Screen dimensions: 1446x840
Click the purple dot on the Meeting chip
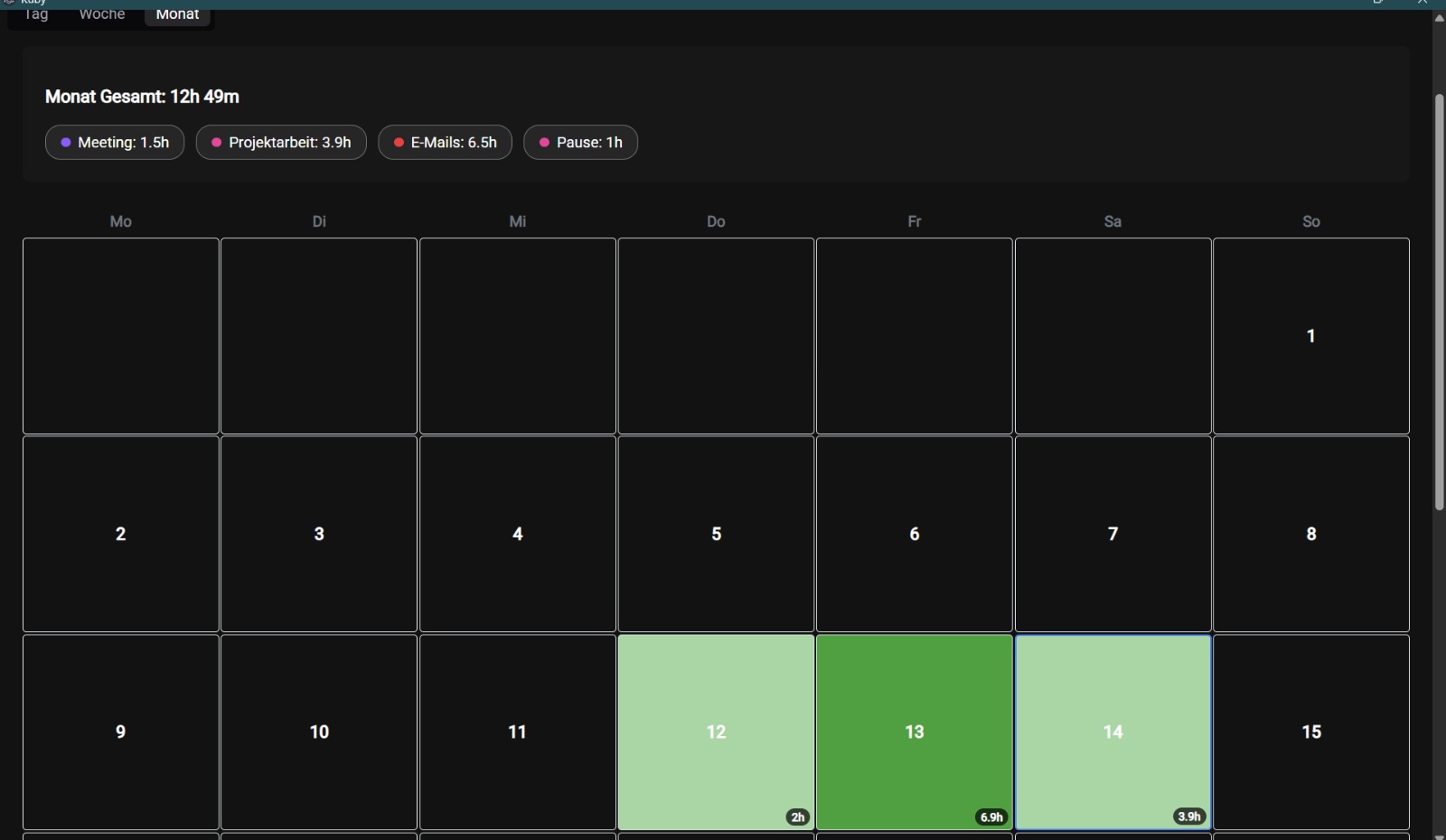[x=67, y=142]
